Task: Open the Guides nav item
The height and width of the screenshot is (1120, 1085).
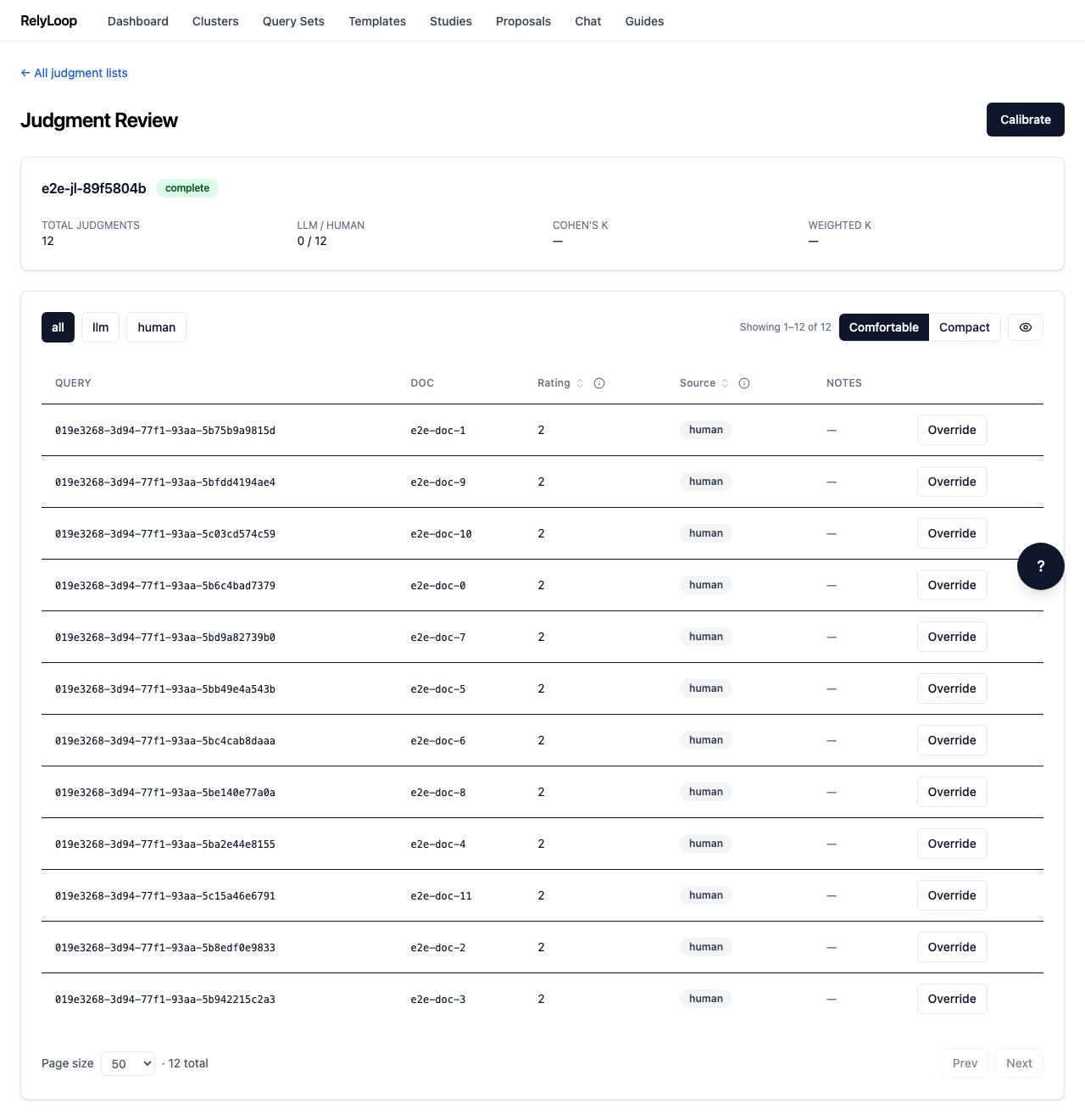Action: click(644, 21)
